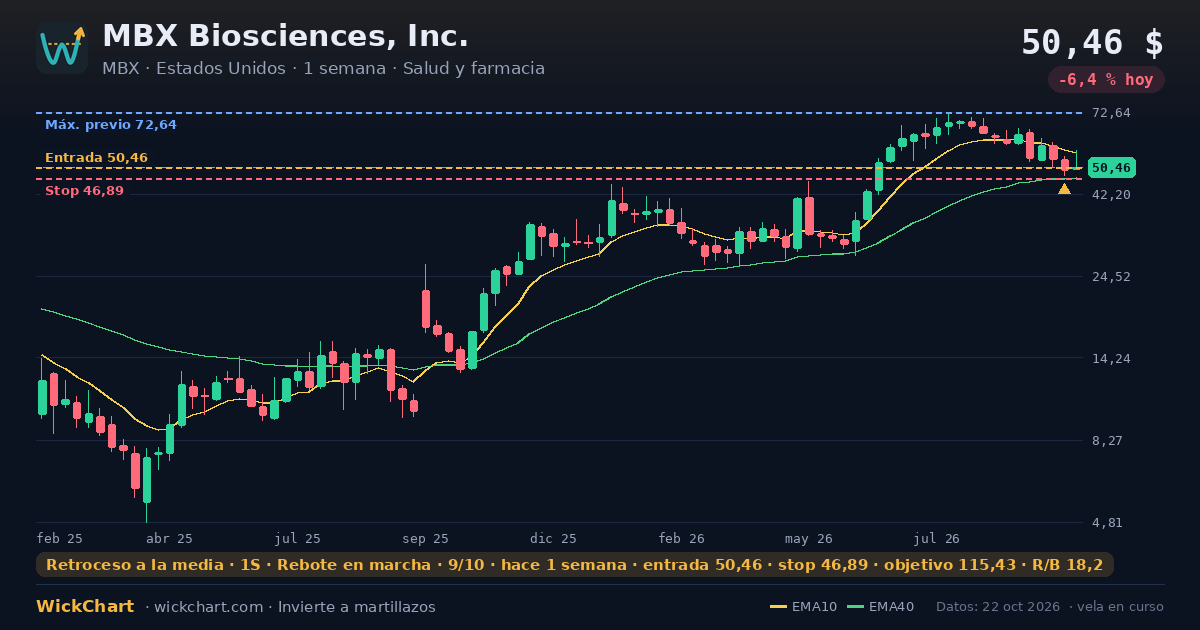Click the 14,24 axis value
The image size is (1200, 630).
click(x=1111, y=359)
